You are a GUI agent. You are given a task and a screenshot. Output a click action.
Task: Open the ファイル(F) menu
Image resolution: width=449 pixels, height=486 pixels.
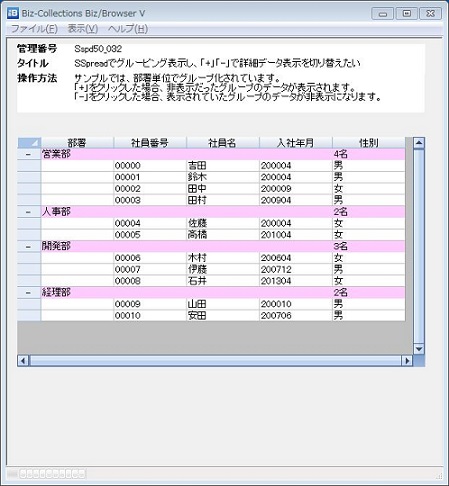34,29
